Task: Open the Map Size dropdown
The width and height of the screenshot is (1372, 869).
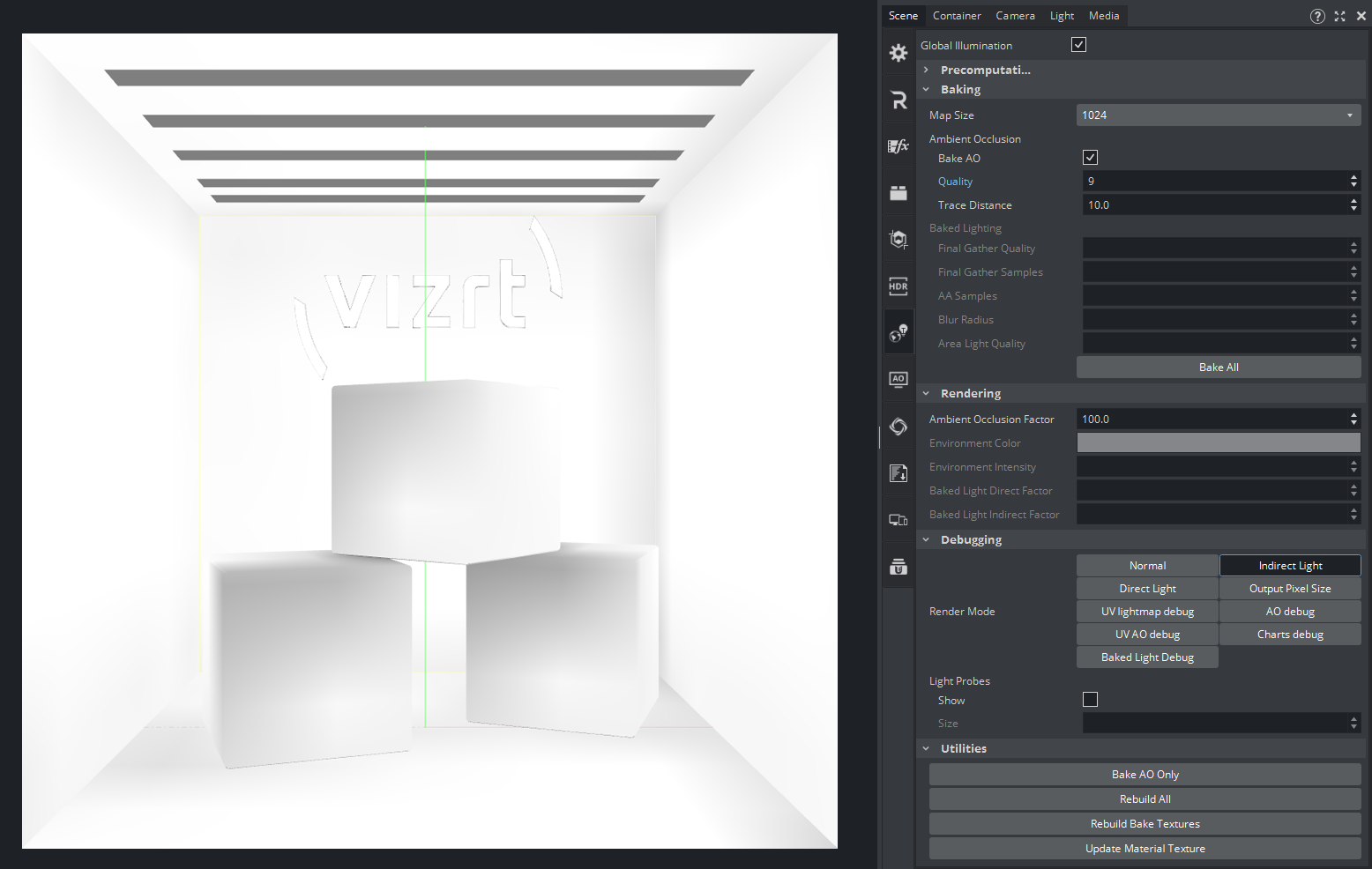Action: (1218, 115)
